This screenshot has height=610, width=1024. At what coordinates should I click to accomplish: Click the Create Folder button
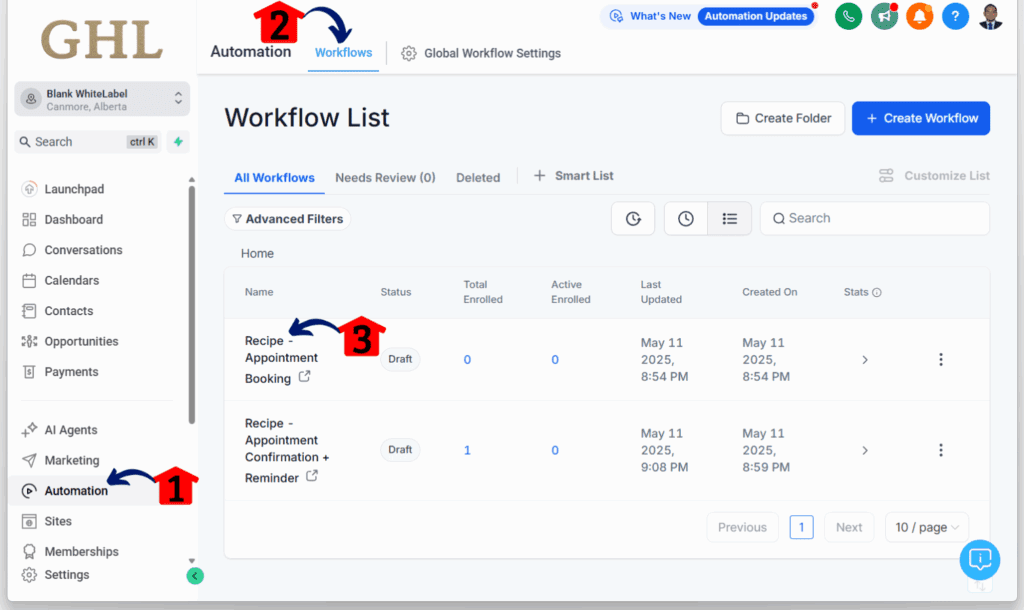(783, 118)
